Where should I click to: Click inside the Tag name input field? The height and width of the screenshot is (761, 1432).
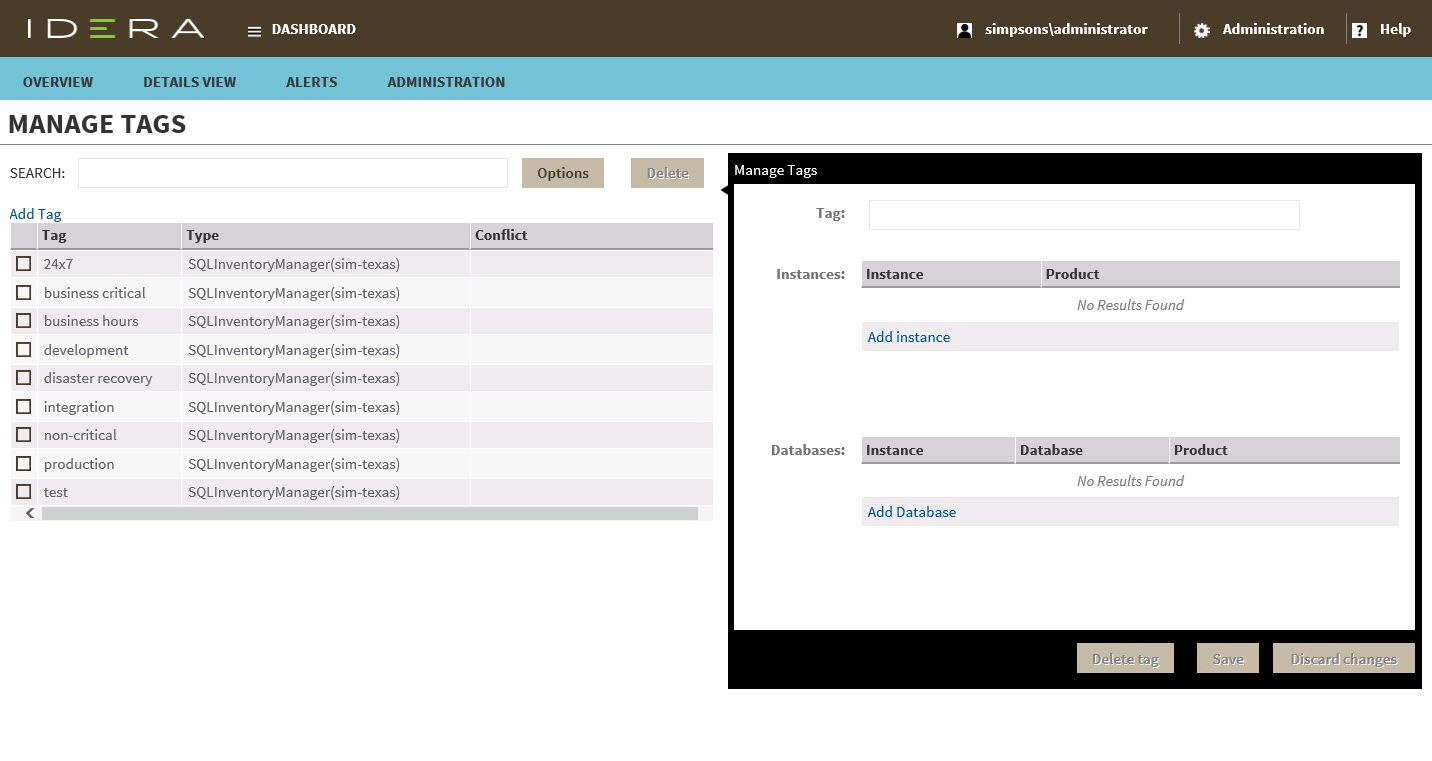(x=1084, y=214)
